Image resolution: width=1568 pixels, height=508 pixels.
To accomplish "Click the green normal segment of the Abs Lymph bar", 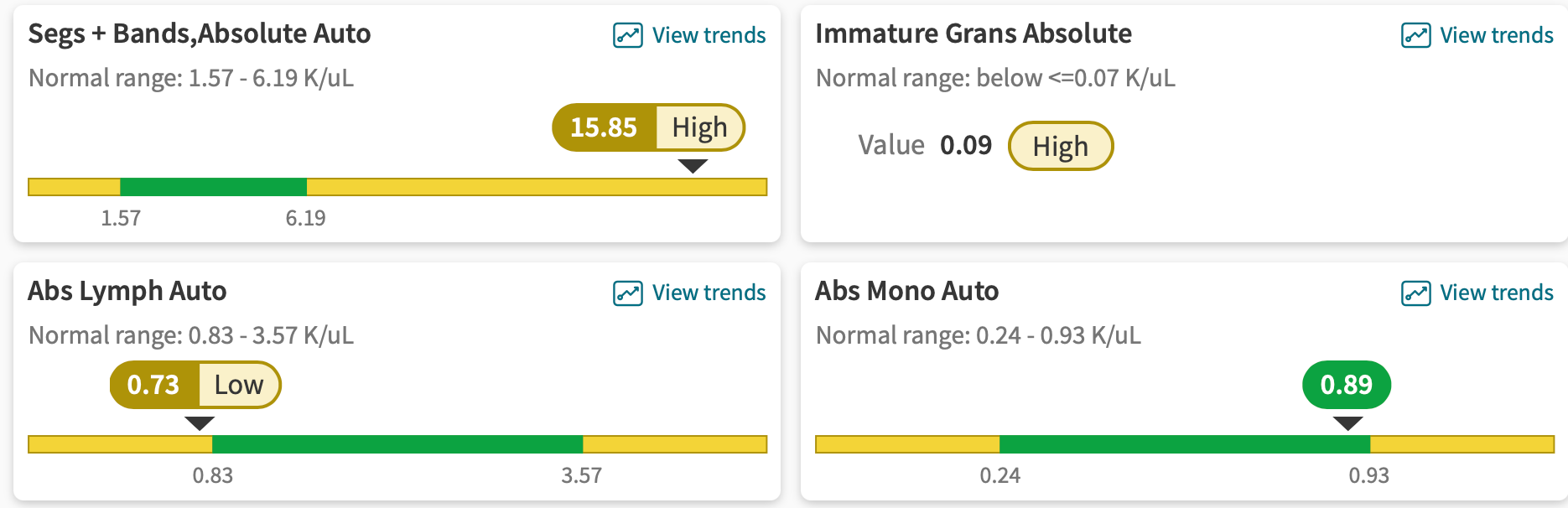I will tap(397, 444).
